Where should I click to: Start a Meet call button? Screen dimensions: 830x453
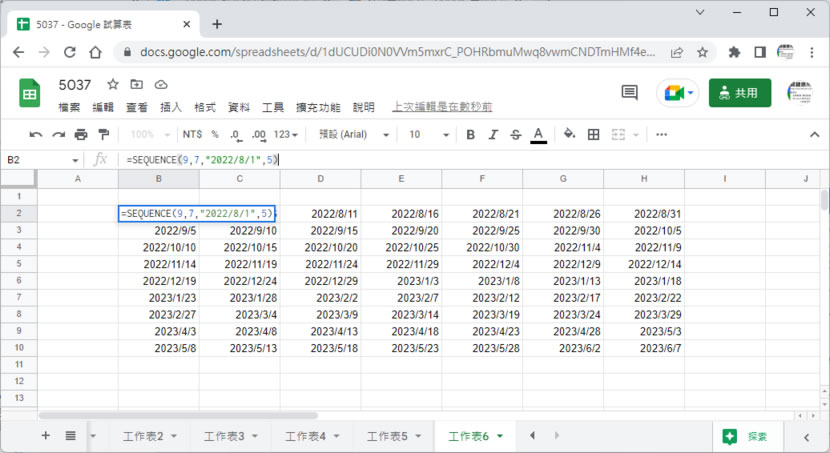coord(678,93)
